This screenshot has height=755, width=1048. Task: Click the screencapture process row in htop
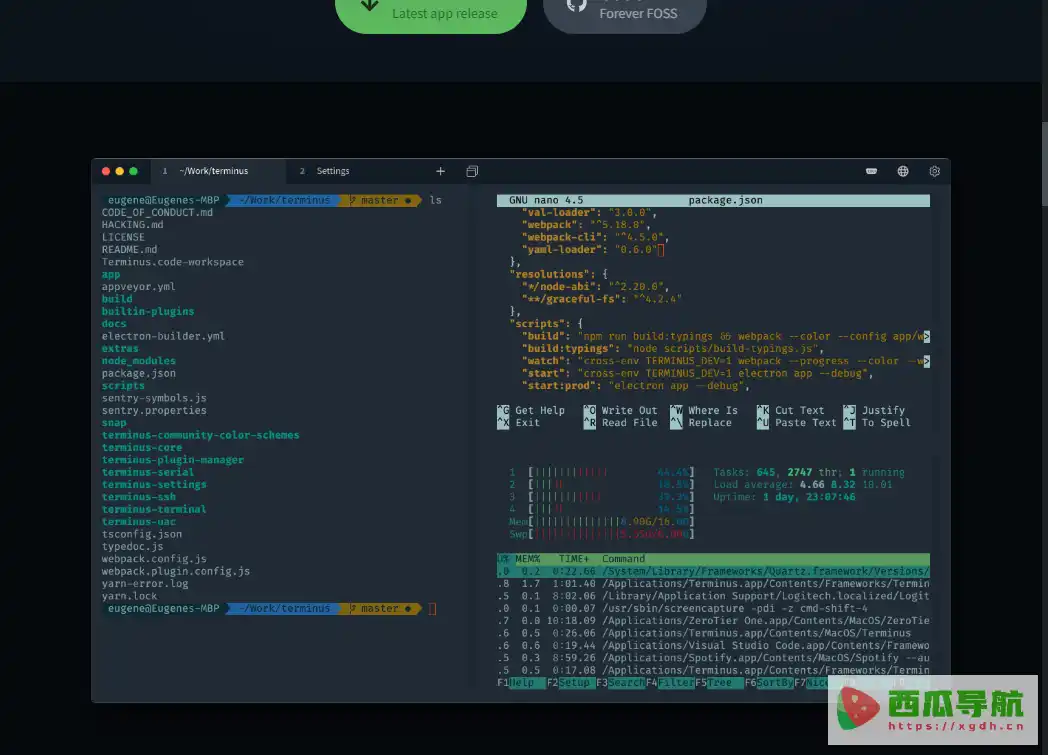(713, 608)
